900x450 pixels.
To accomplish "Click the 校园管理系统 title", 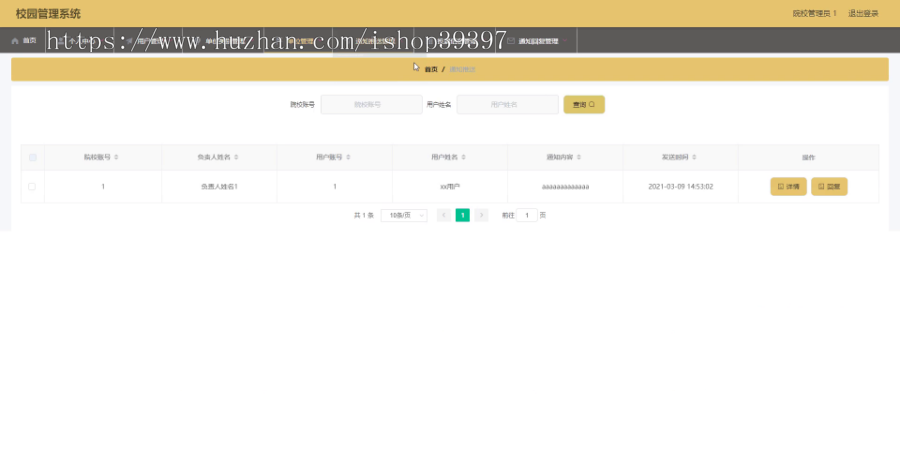I will tap(48, 14).
